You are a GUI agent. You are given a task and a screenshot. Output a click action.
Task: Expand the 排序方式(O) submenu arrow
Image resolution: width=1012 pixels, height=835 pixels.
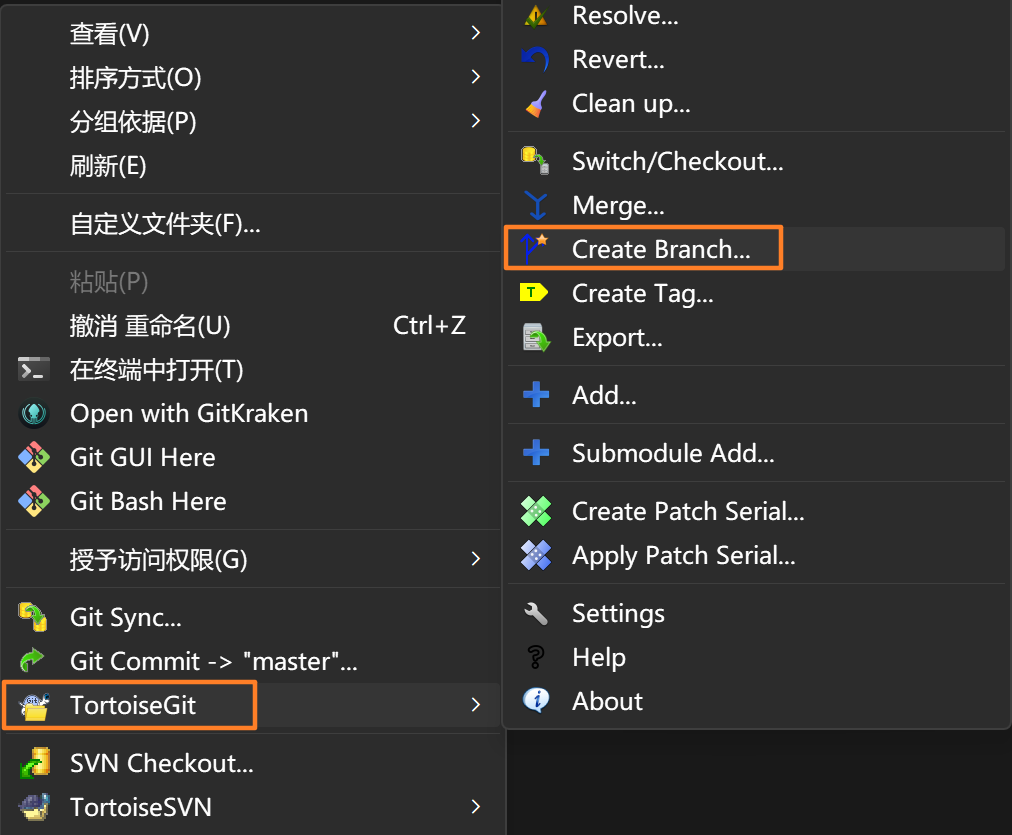(x=476, y=78)
